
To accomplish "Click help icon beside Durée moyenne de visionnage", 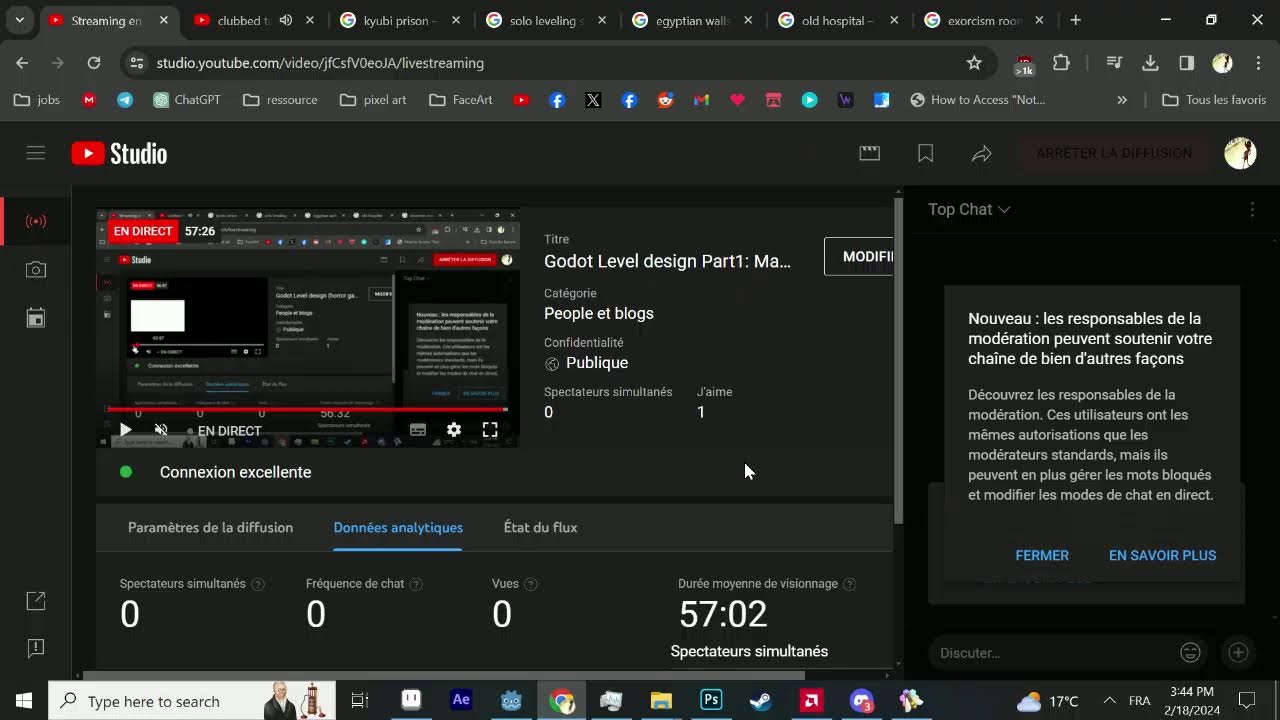I will pos(849,584).
